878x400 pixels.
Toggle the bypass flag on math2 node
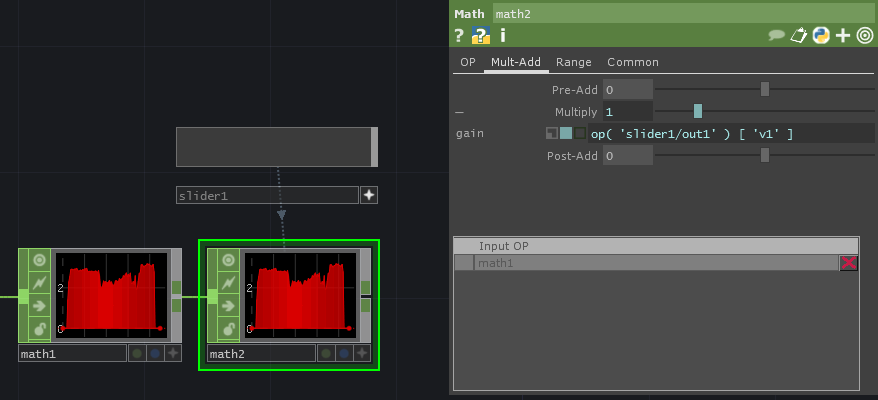point(228,284)
